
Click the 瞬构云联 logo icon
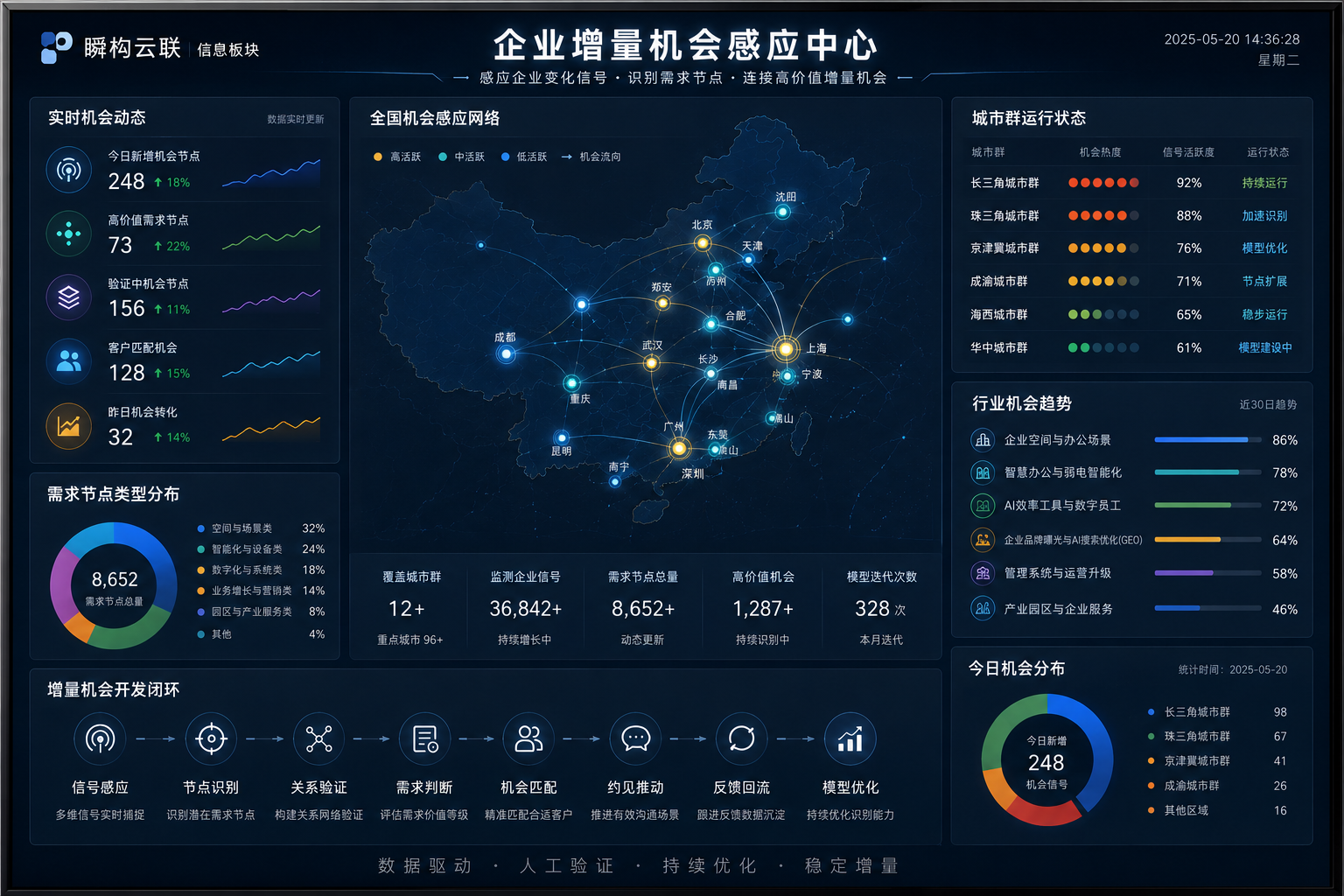coord(57,47)
